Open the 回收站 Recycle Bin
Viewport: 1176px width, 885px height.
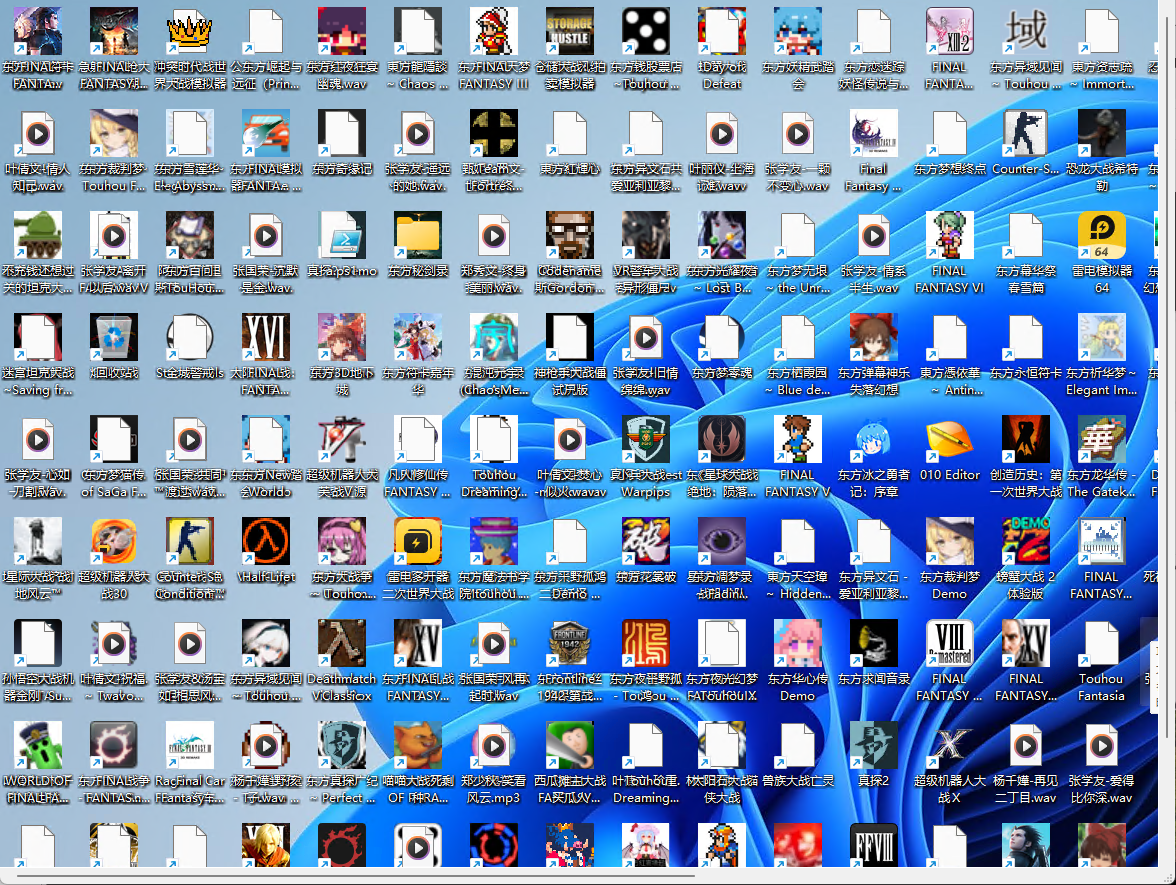(x=114, y=338)
